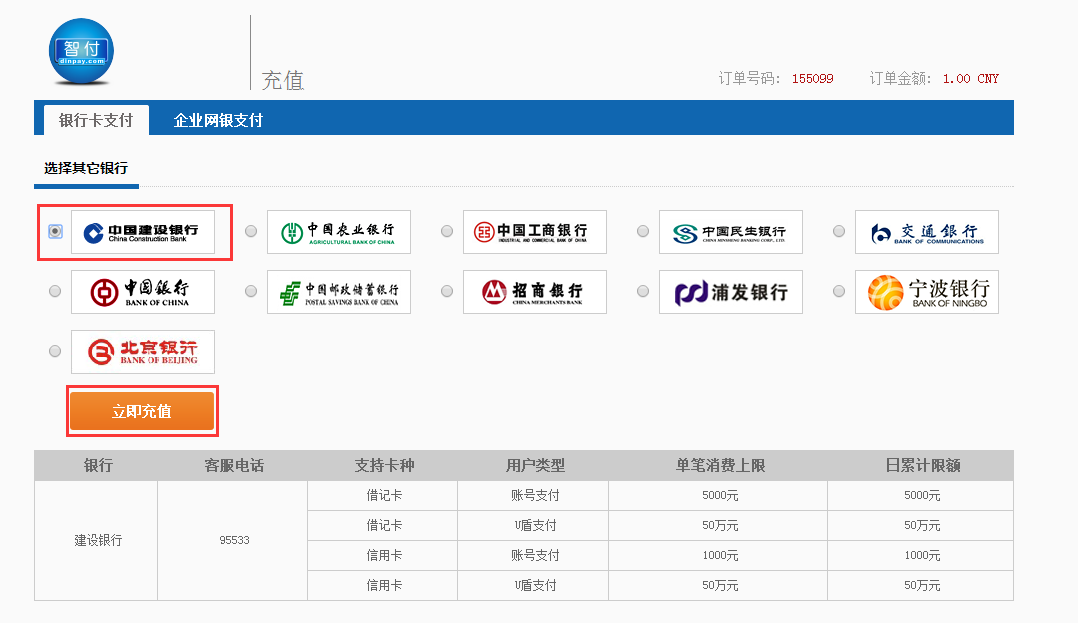Click the 单笔消费上限 column header

tap(720, 466)
